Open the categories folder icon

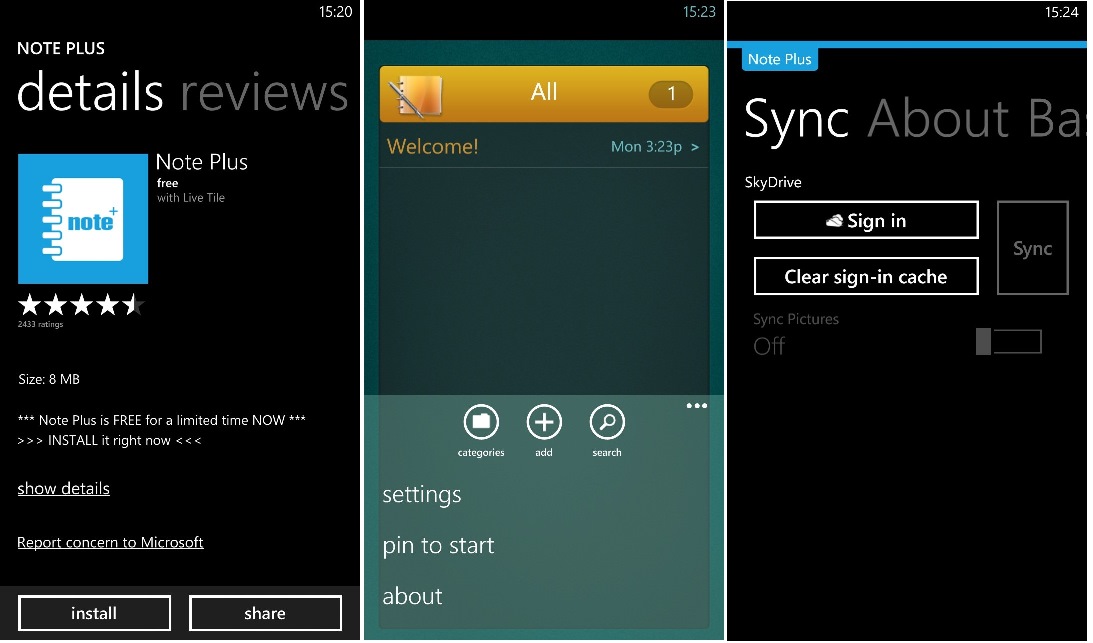(x=481, y=422)
